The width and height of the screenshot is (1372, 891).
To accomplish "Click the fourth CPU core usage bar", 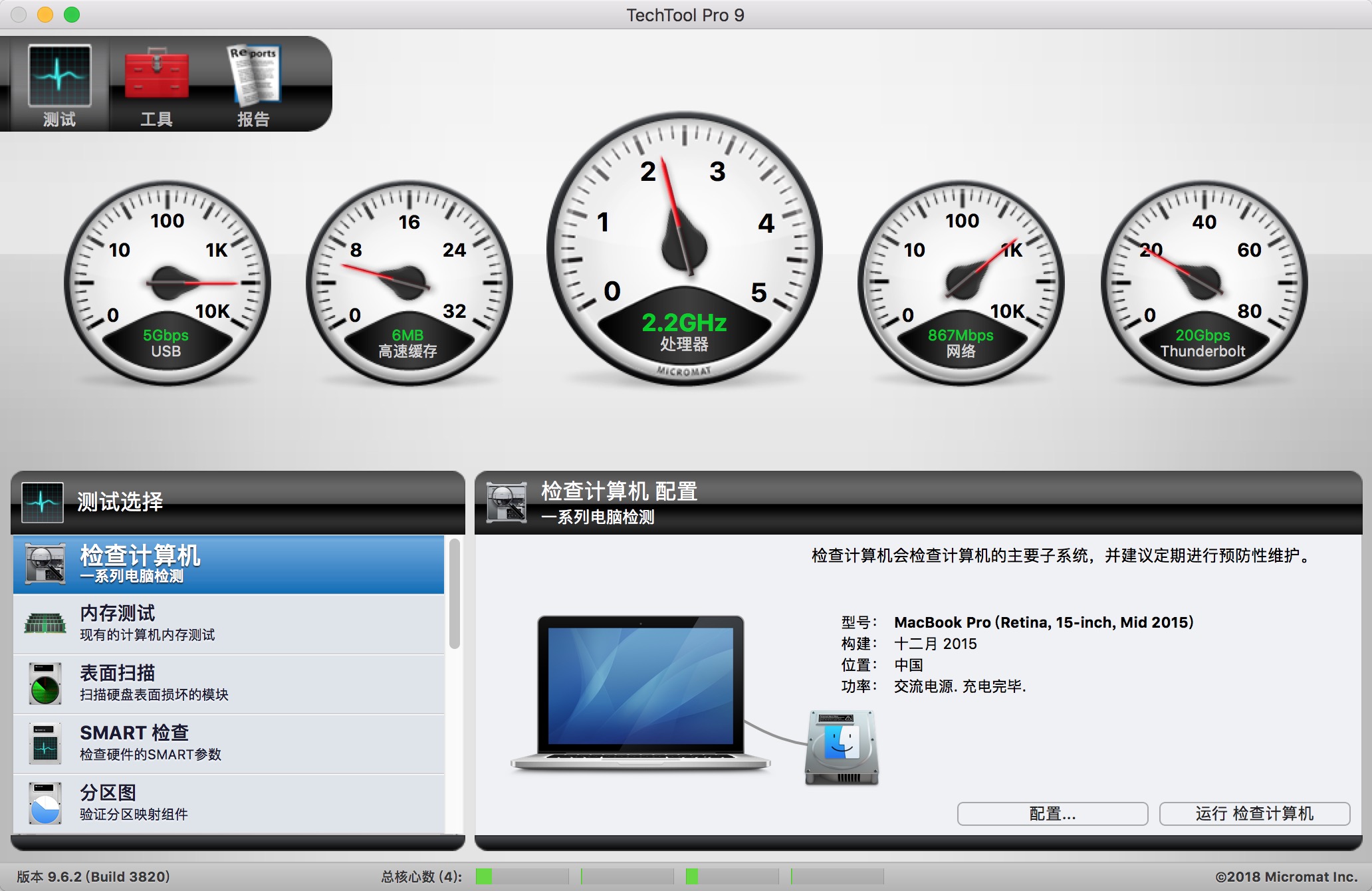I will coord(837,876).
